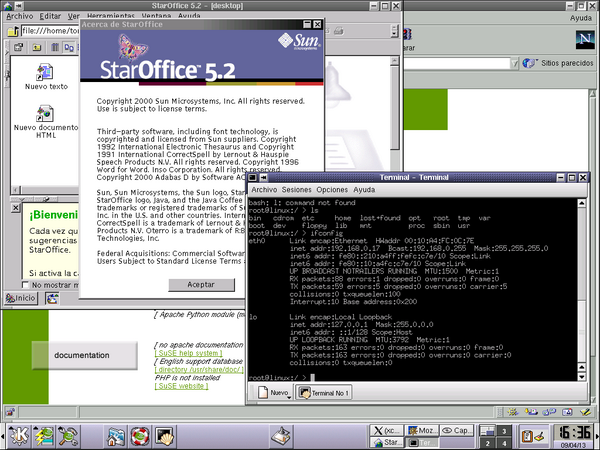600x450 pixels.
Task: Open the SuSE lightning menu in panel
Action: tap(43, 435)
